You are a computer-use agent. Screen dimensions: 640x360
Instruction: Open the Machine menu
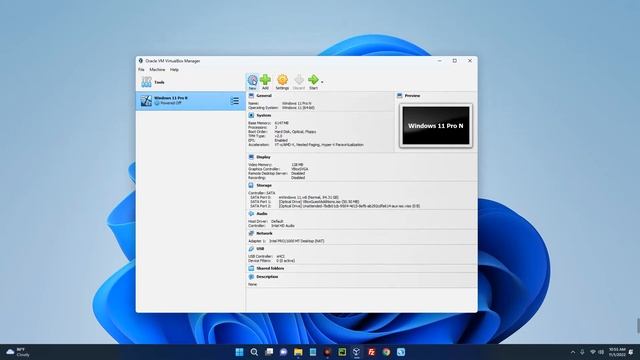pos(157,70)
